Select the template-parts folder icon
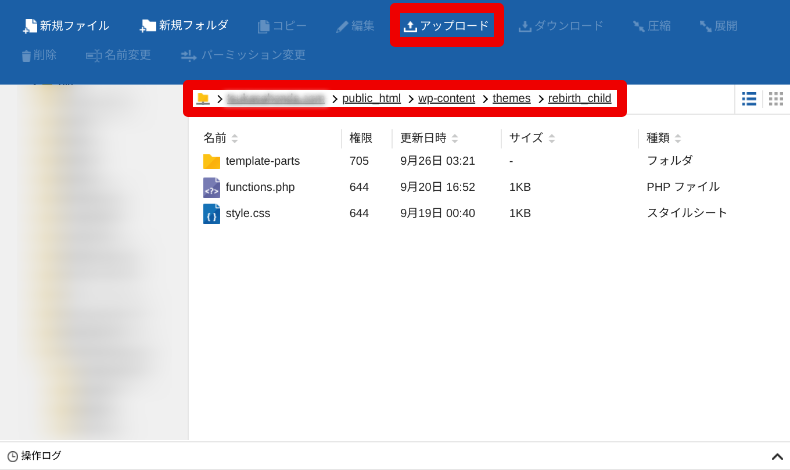The image size is (790, 470). (x=211, y=161)
